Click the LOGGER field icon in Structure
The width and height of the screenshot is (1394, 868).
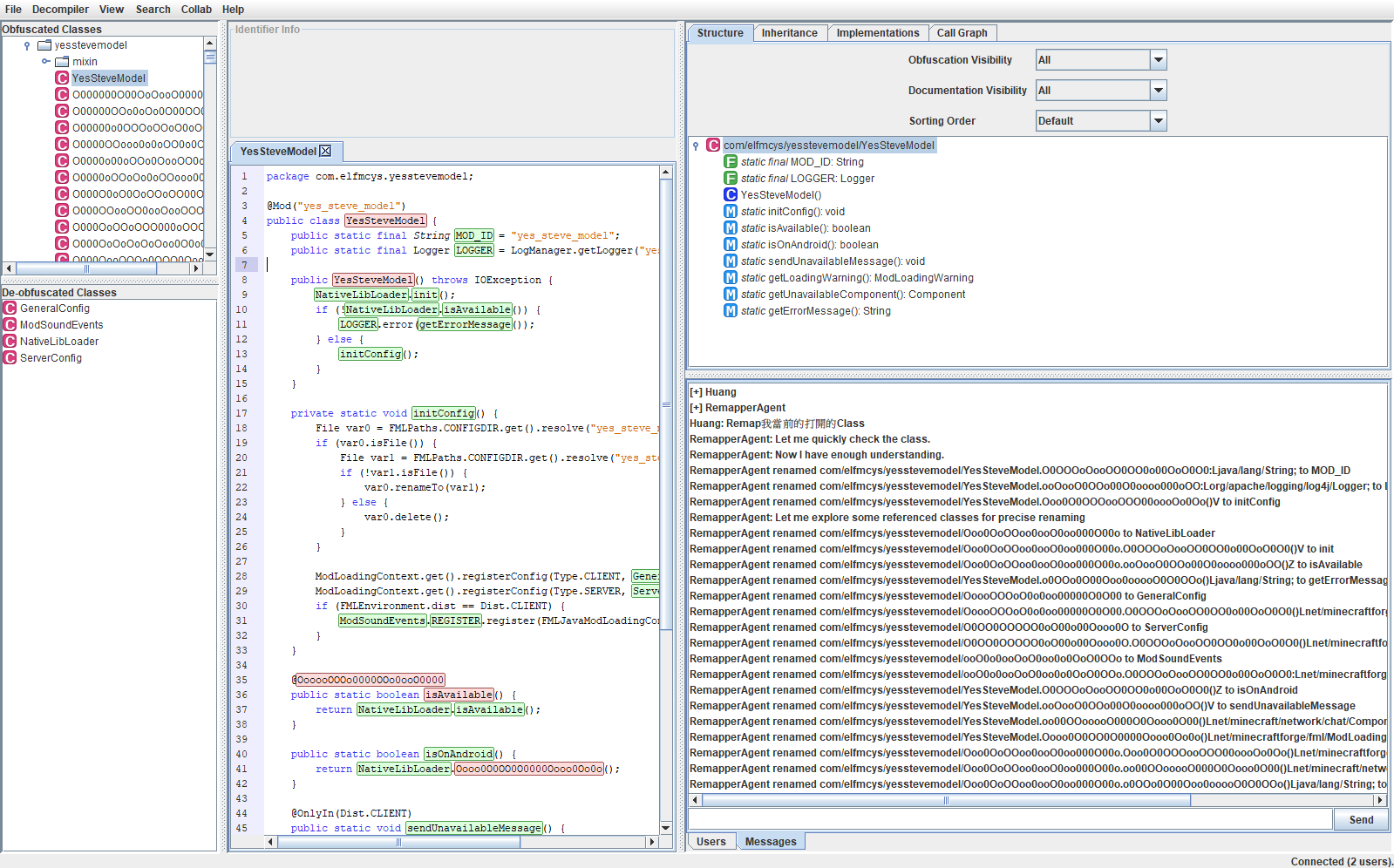pos(731,178)
